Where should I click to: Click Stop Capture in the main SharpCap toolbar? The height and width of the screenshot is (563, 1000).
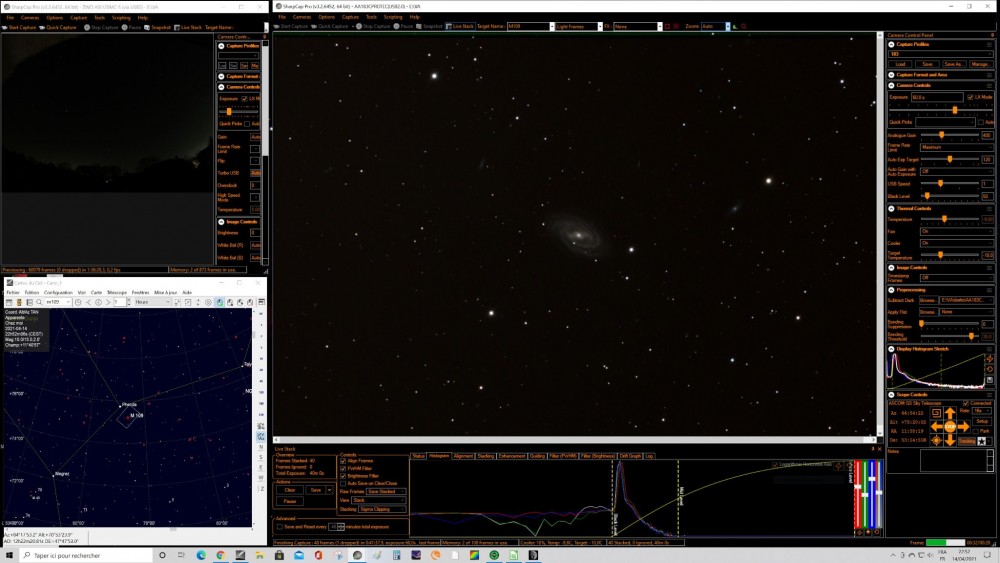click(x=373, y=26)
